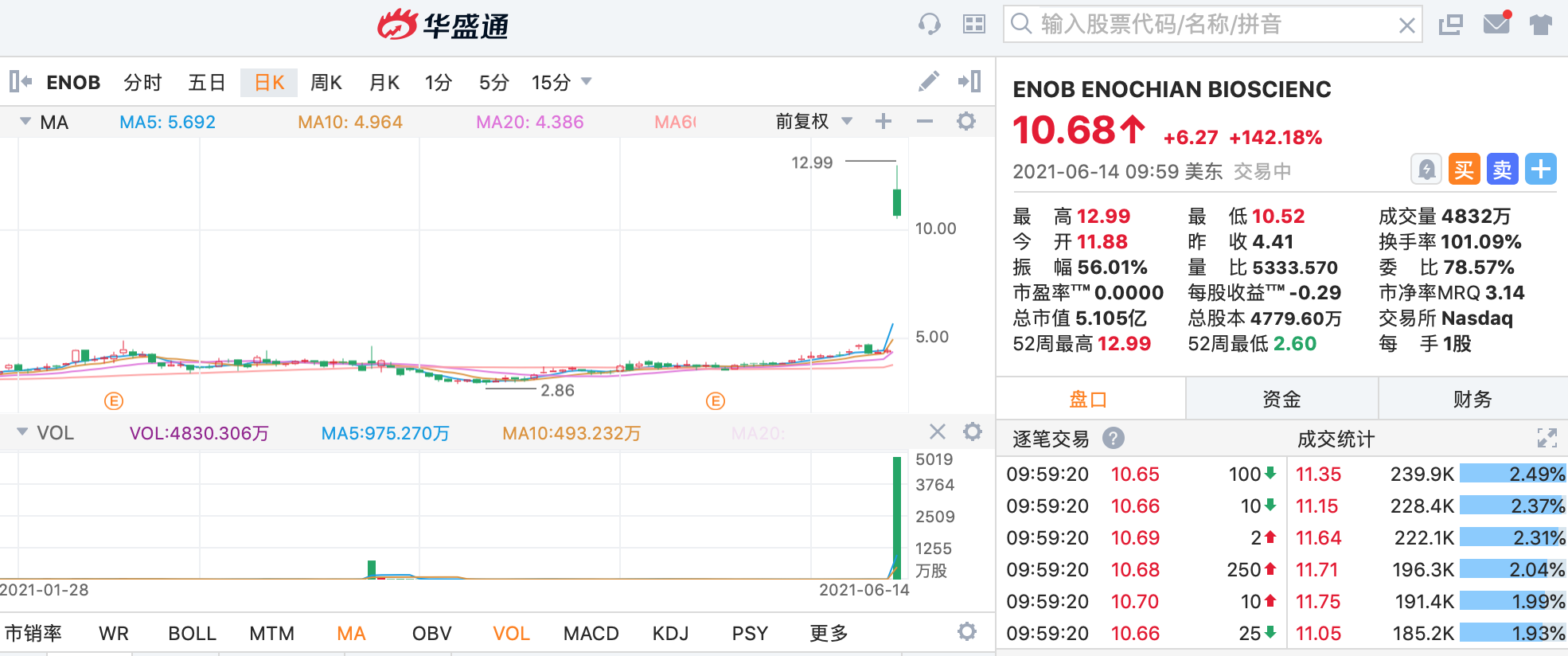Click the second earnings E marker

(716, 401)
